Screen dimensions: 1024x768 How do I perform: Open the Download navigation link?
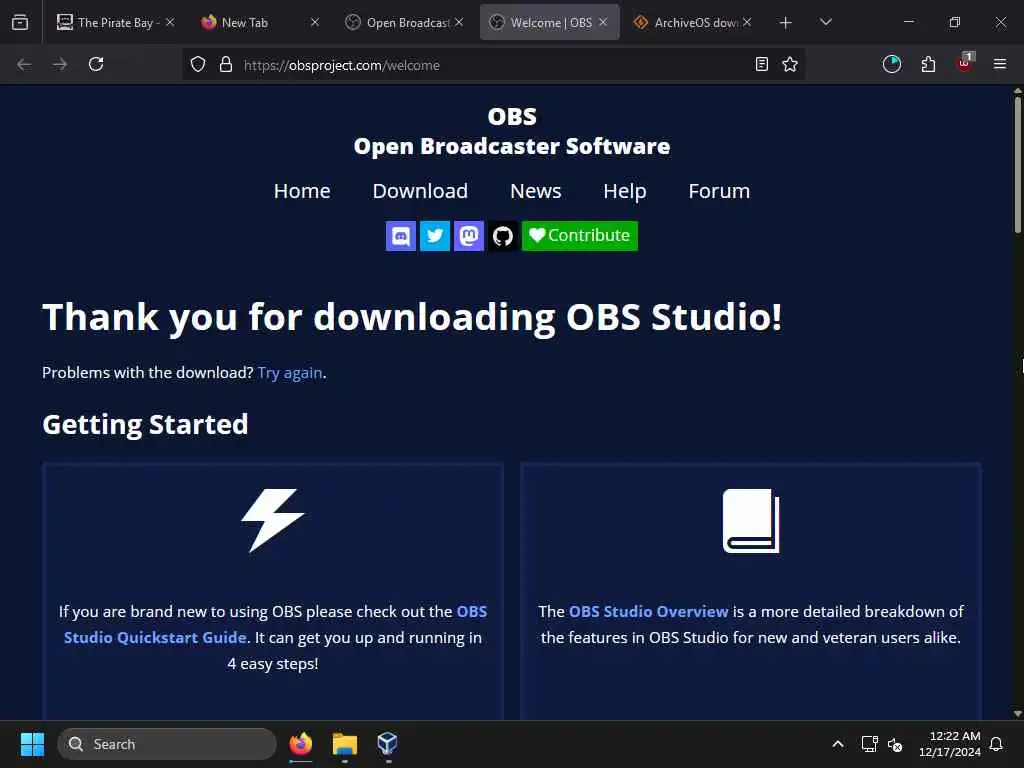[x=420, y=191]
